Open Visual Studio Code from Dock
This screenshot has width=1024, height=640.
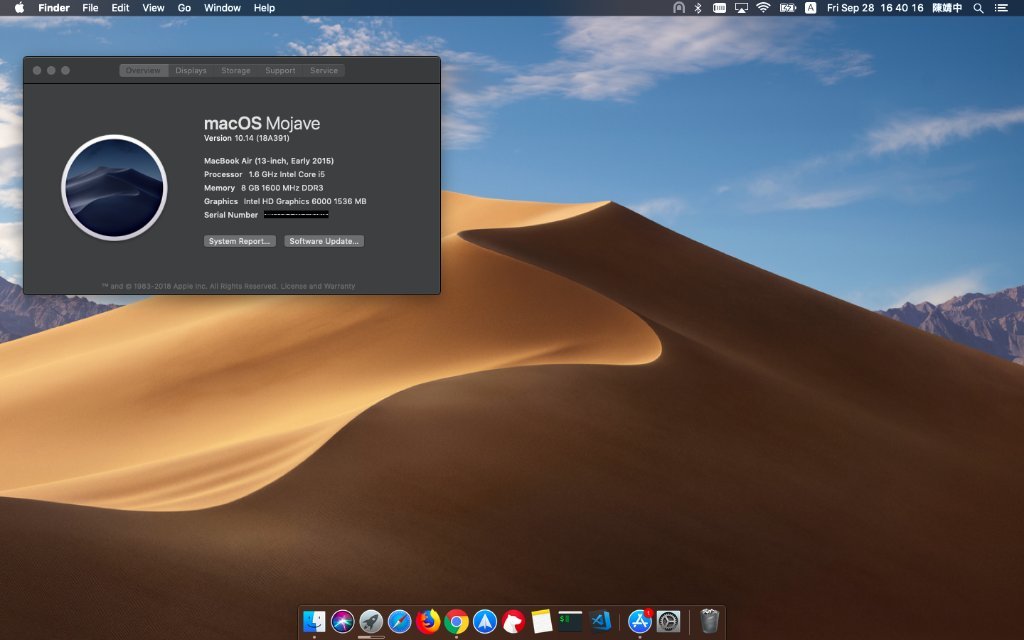(x=600, y=621)
